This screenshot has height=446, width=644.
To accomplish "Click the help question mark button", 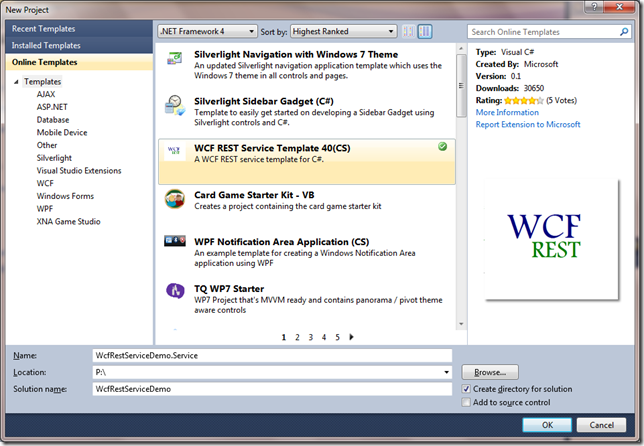I will tap(594, 6).
